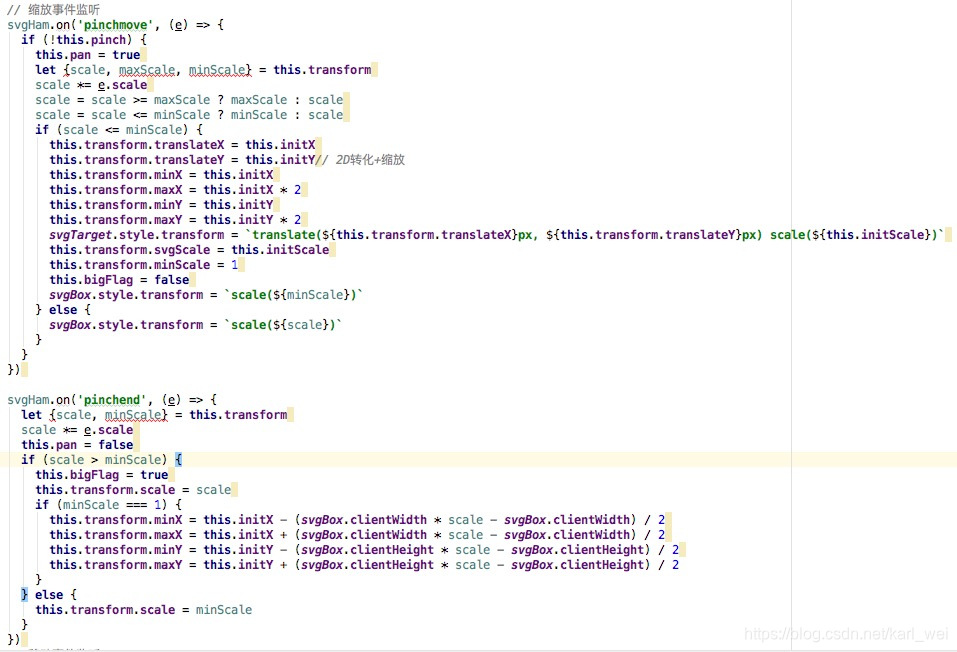Click the 'this.transform.minY' line with clientHeight

364,550
